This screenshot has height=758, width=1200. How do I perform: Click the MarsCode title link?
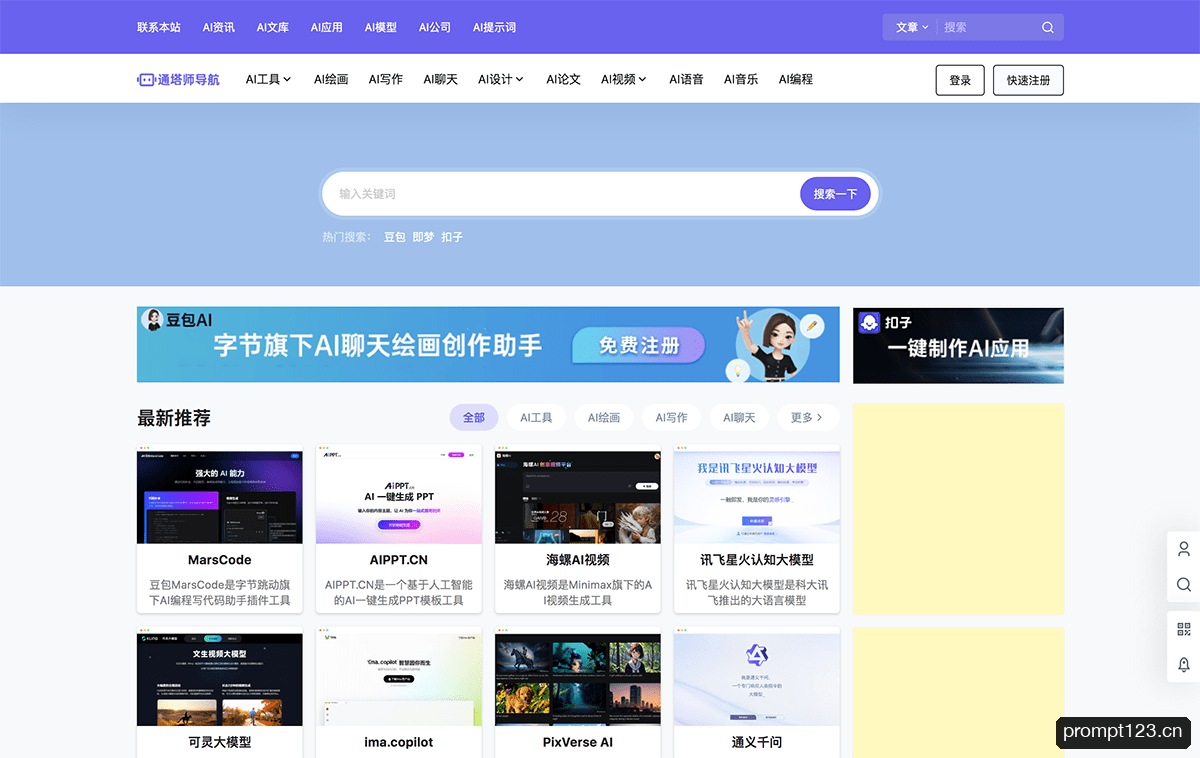pyautogui.click(x=220, y=560)
